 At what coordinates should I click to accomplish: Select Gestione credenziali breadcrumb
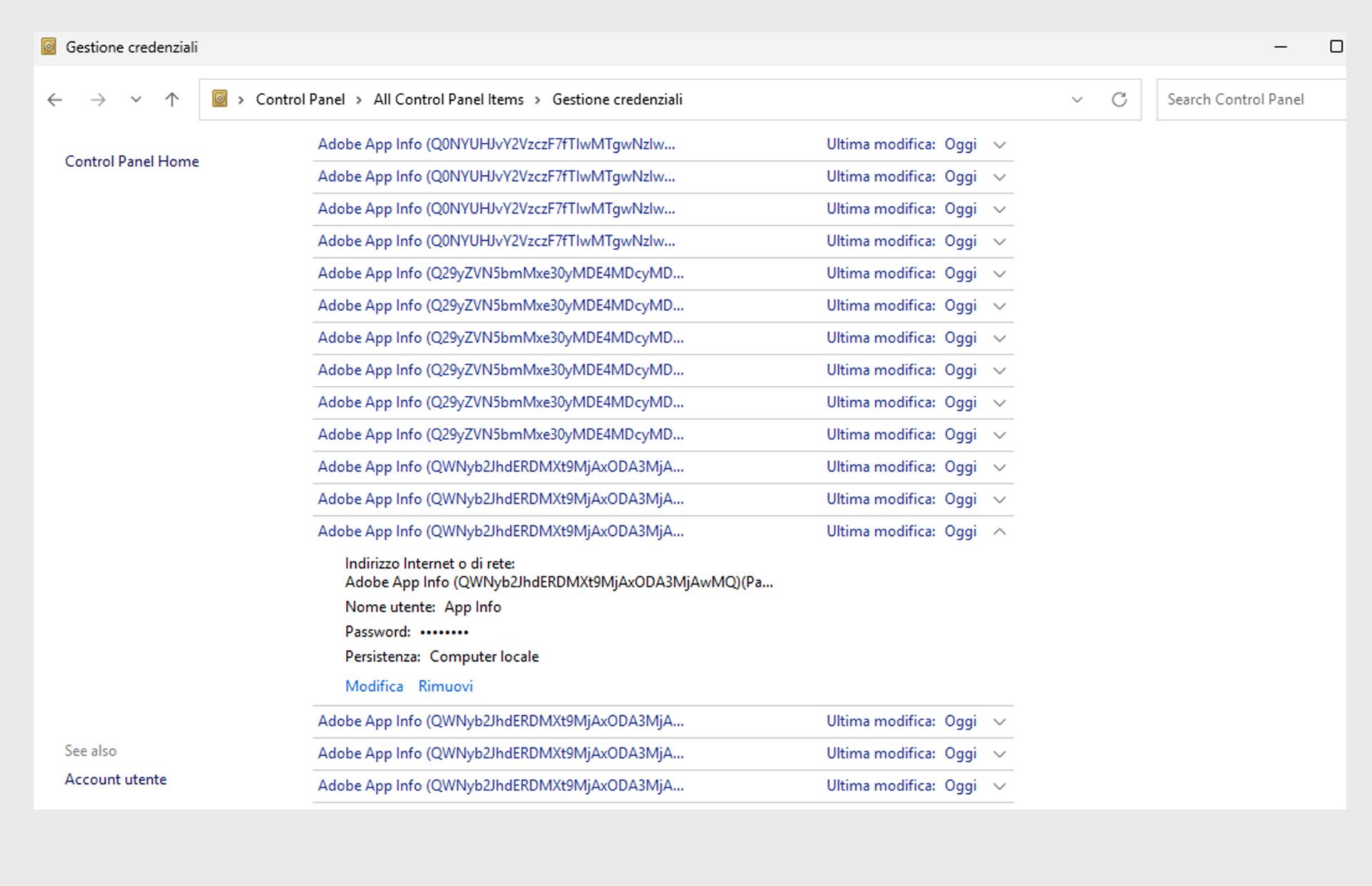point(617,99)
